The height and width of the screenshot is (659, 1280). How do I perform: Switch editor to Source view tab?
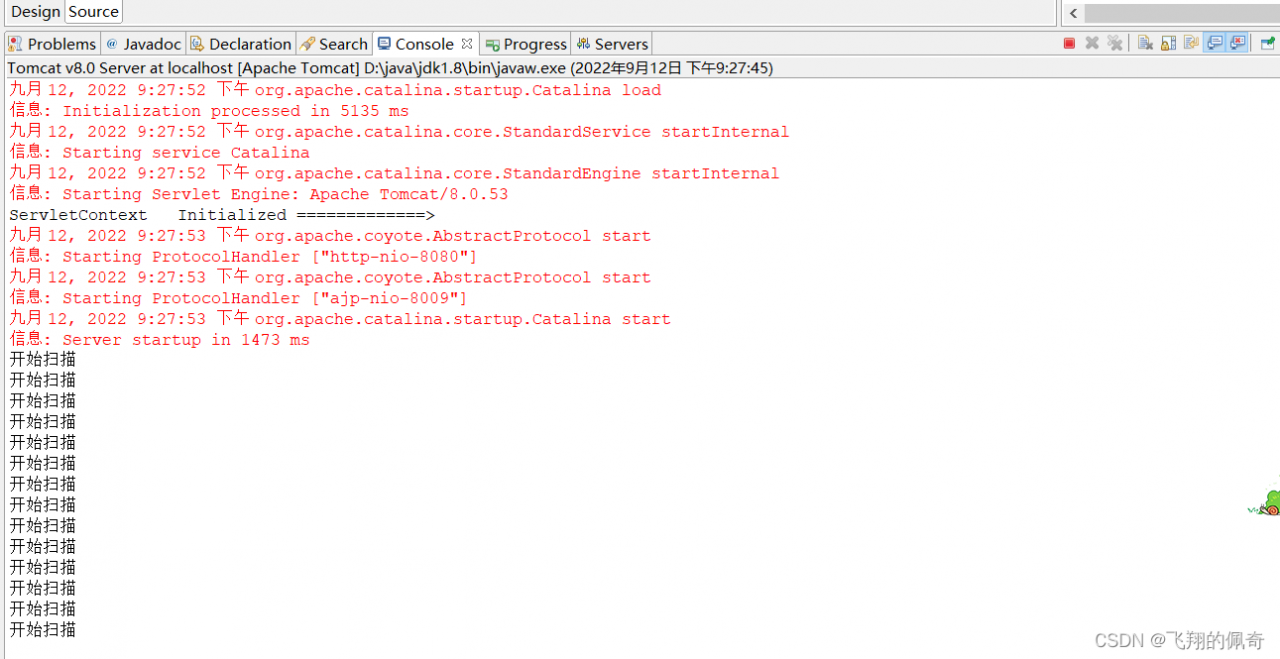coord(94,12)
